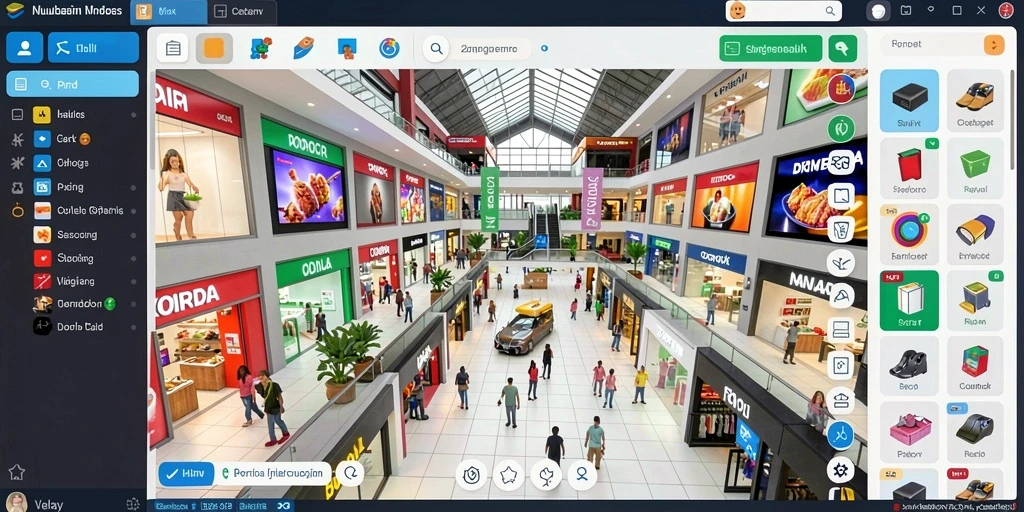
Task: Click the red round icon atop vertical toolbar
Action: 841,89
